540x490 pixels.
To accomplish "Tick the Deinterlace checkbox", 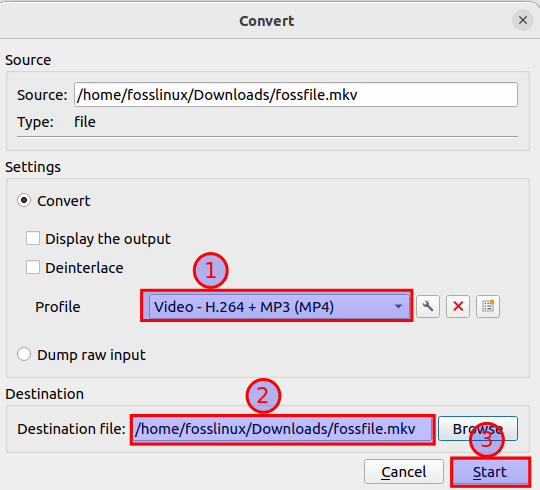I will pos(33,268).
